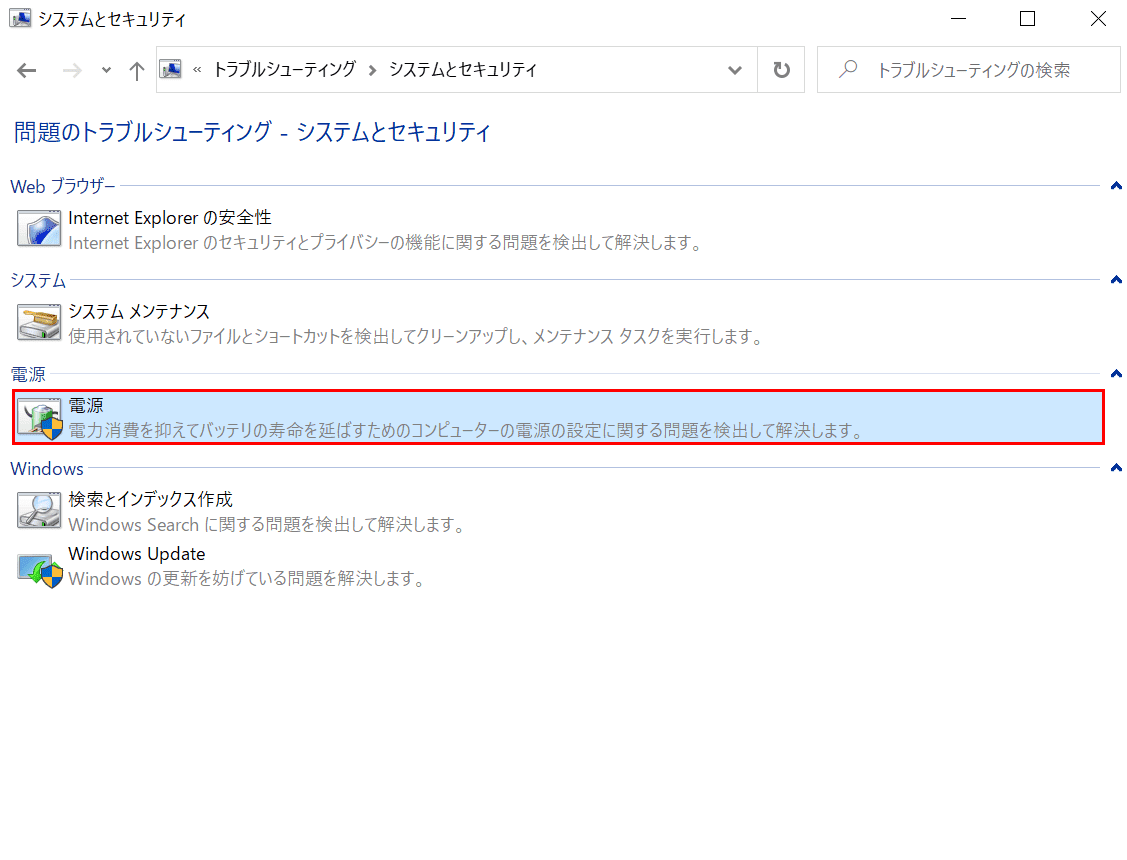The height and width of the screenshot is (860, 1127).
Task: Collapse the 電源 section
Action: [1116, 374]
